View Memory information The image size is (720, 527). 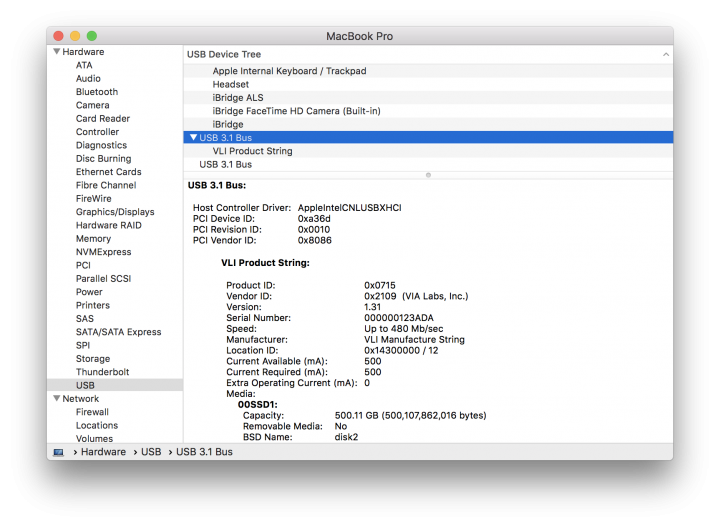coord(93,238)
